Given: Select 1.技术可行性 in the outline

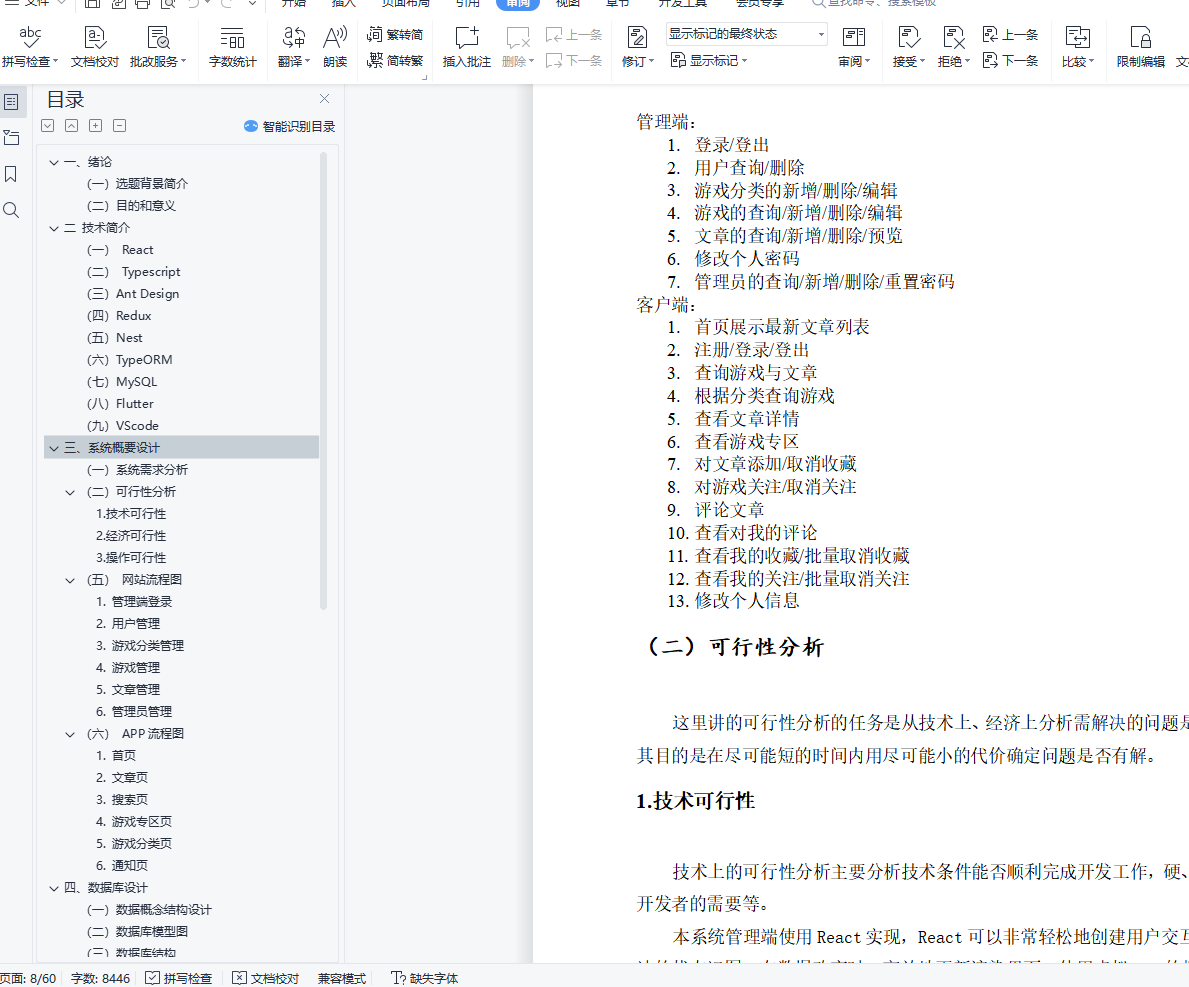Looking at the screenshot, I should click(130, 513).
